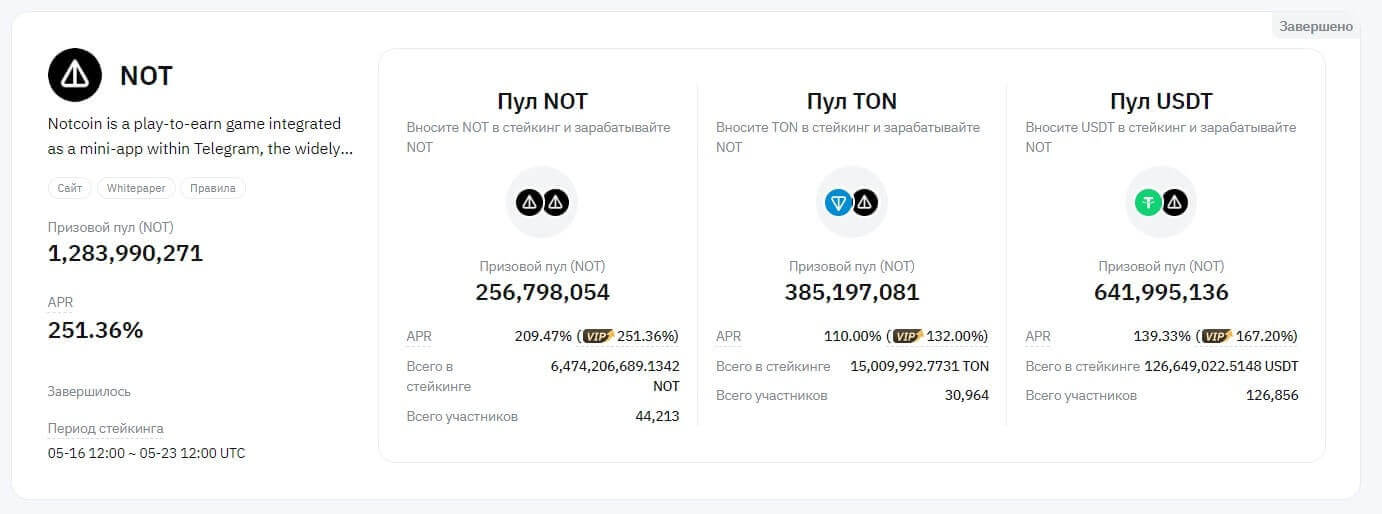Viewport: 1382px width, 514px height.
Task: Click the VIP badge in Пул USDT
Action: click(x=1217, y=336)
